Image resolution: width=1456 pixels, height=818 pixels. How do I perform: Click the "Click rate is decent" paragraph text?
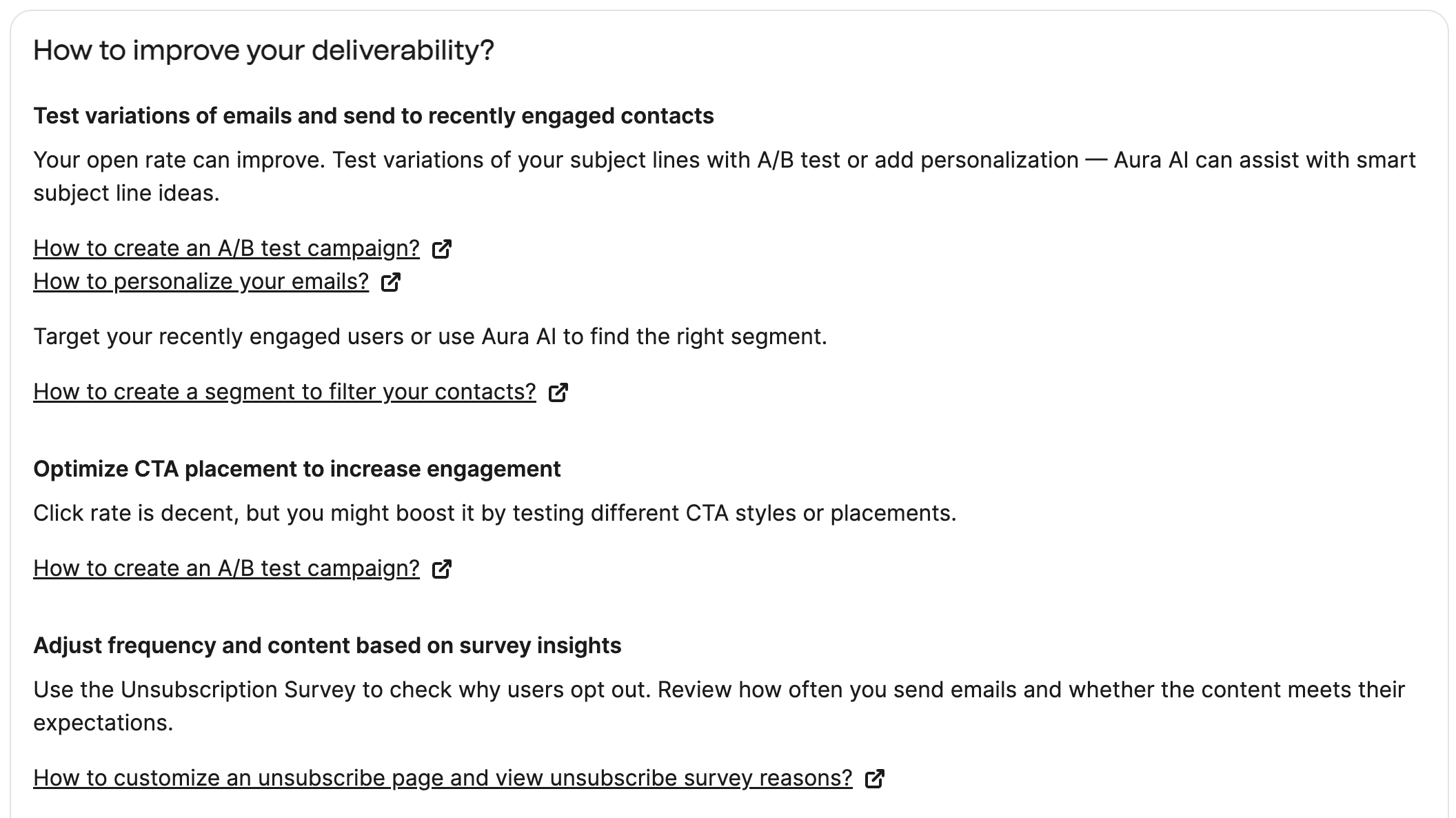(496, 512)
